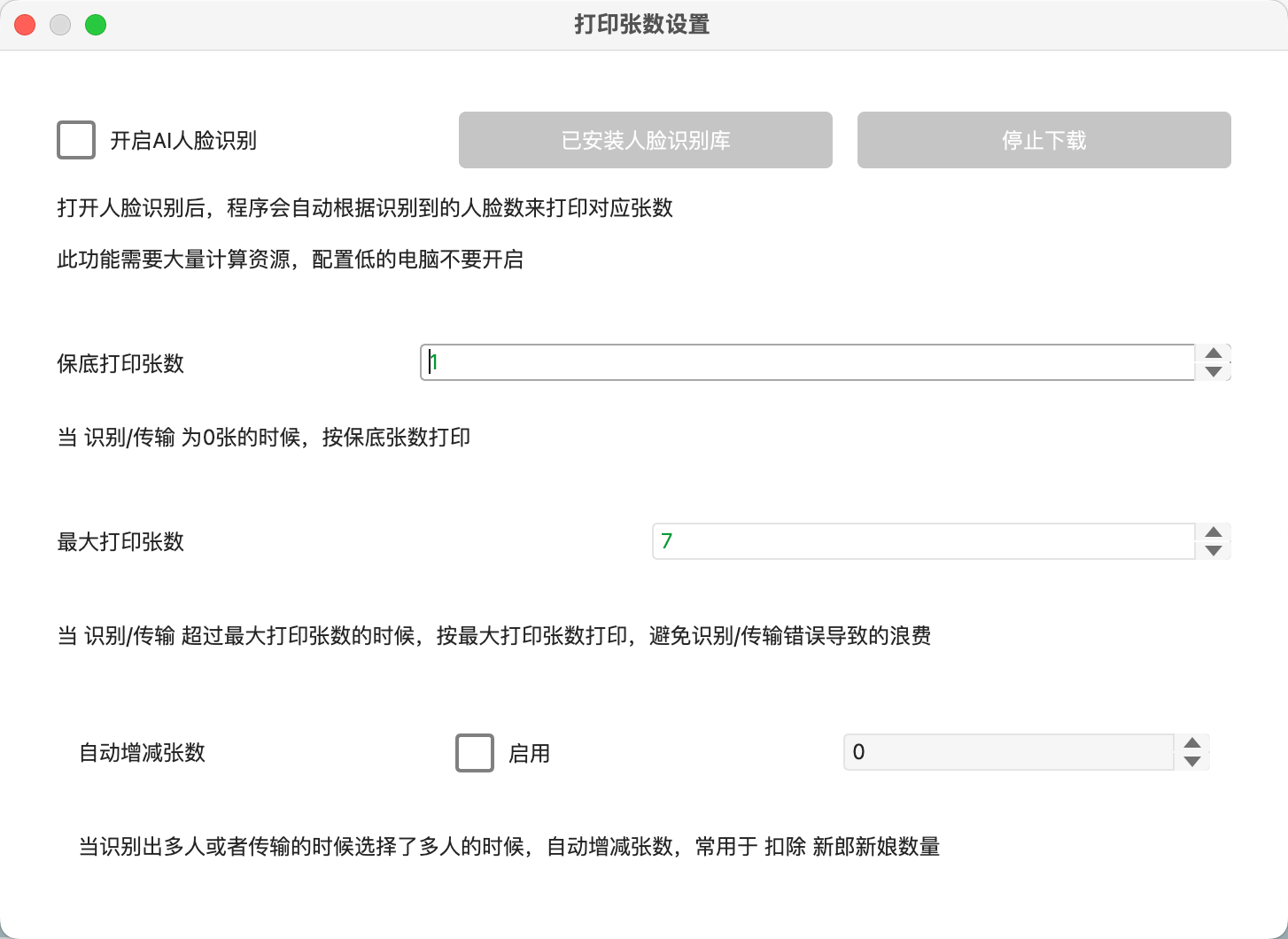Image resolution: width=1288 pixels, height=939 pixels.
Task: Click the 已安装人脸识别库 button
Action: [x=645, y=139]
